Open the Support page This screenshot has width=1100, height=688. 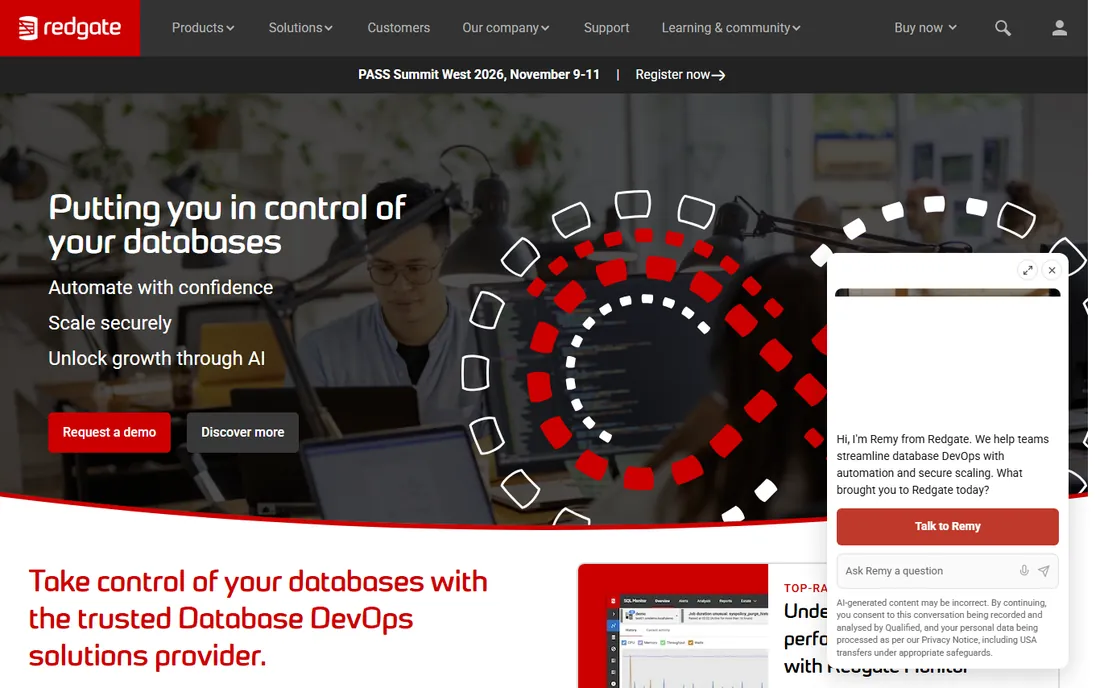pyautogui.click(x=606, y=28)
